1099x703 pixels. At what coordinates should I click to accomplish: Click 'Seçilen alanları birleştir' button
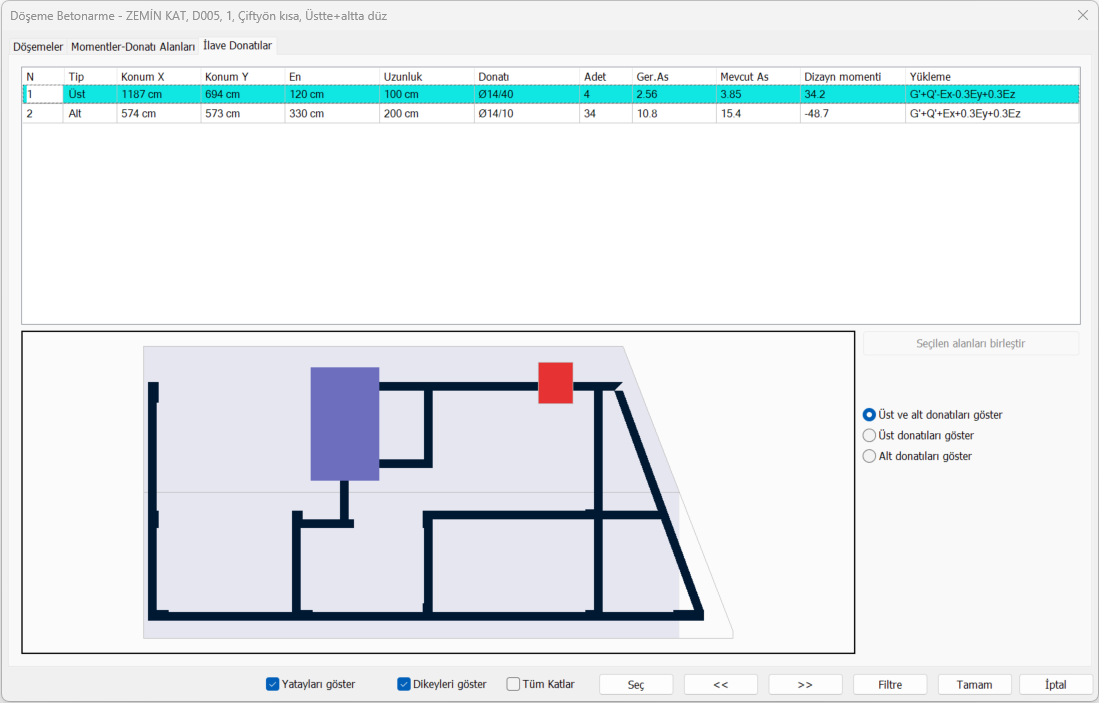point(971,343)
